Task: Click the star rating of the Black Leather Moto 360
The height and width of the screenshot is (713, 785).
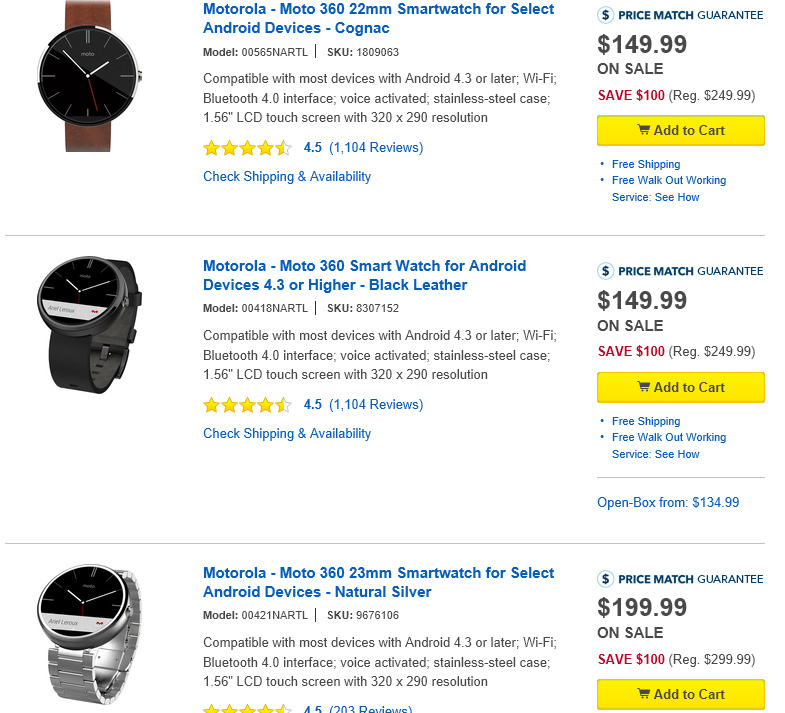Action: click(247, 405)
